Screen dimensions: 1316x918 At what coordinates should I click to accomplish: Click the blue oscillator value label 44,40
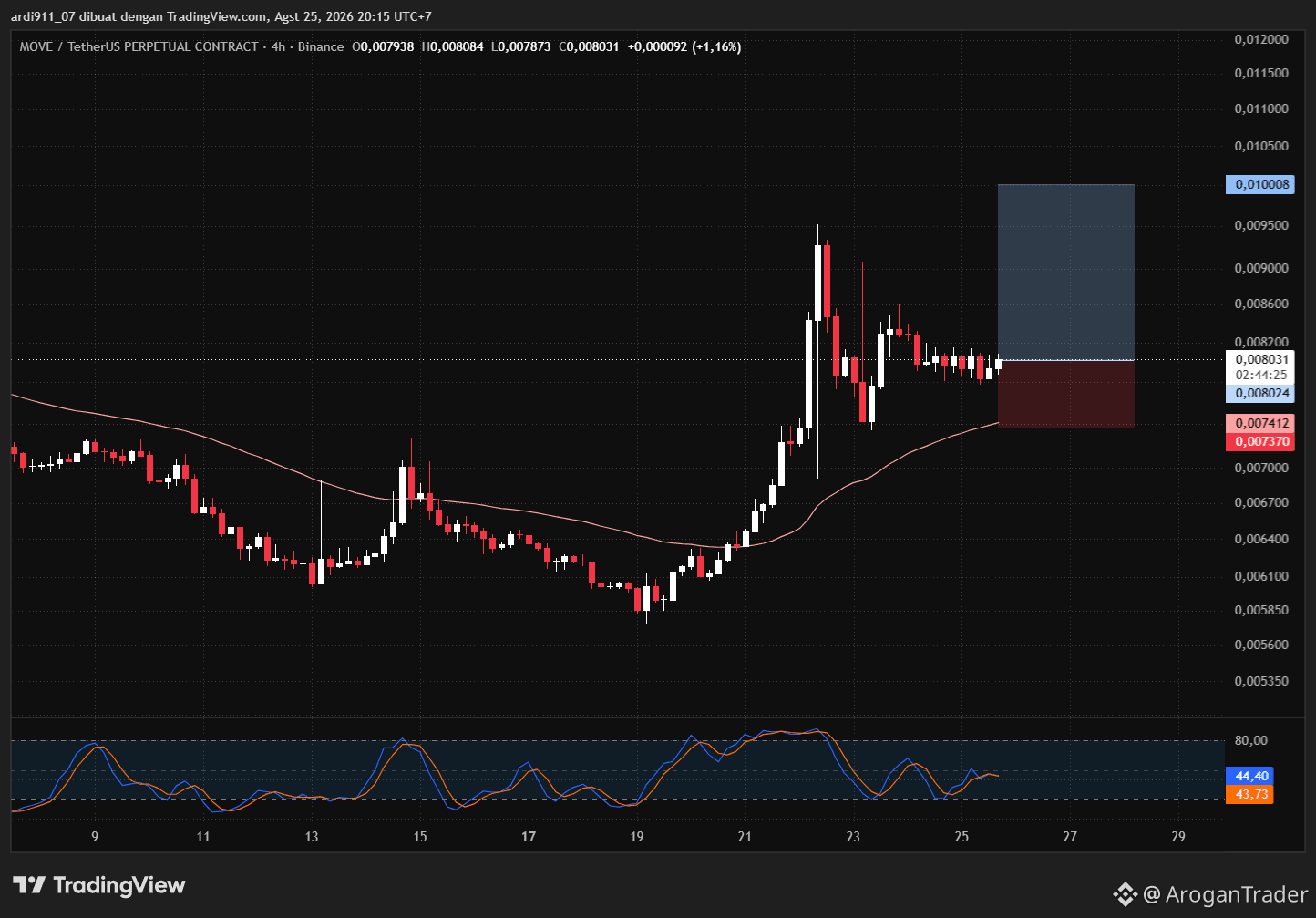1249,776
